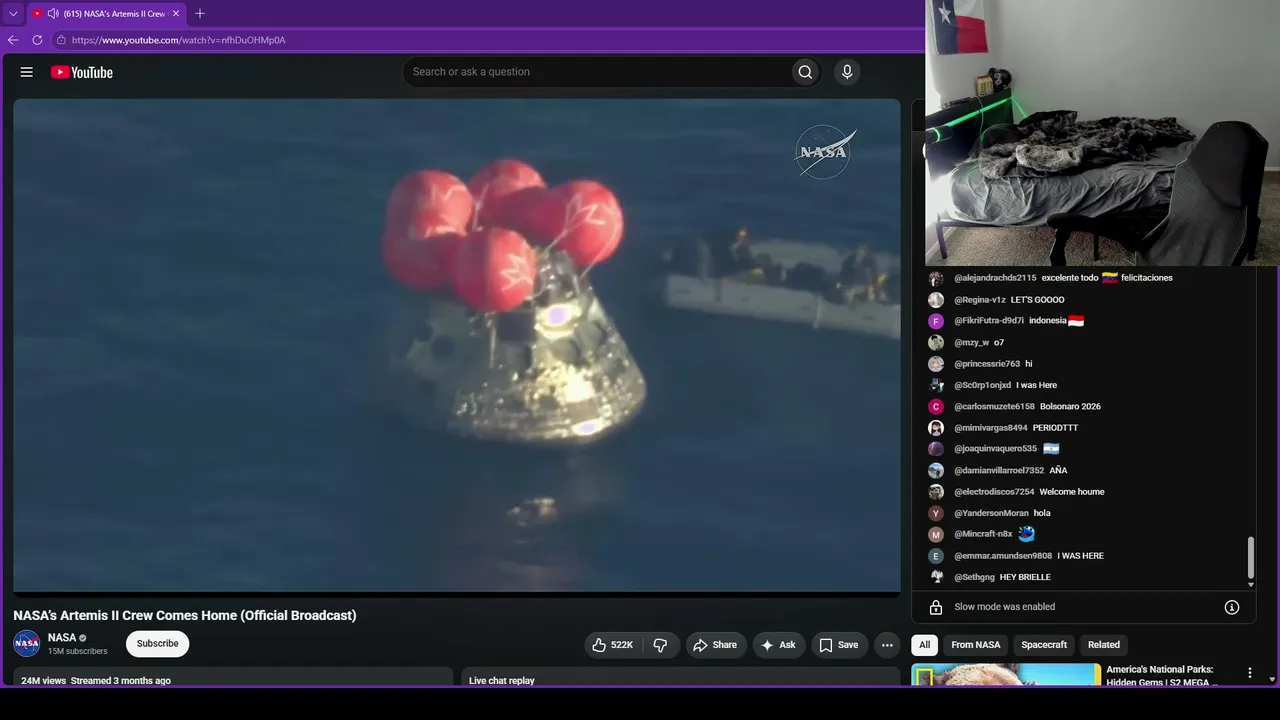Click avatar of @carlosmuzete6158

[x=936, y=407]
